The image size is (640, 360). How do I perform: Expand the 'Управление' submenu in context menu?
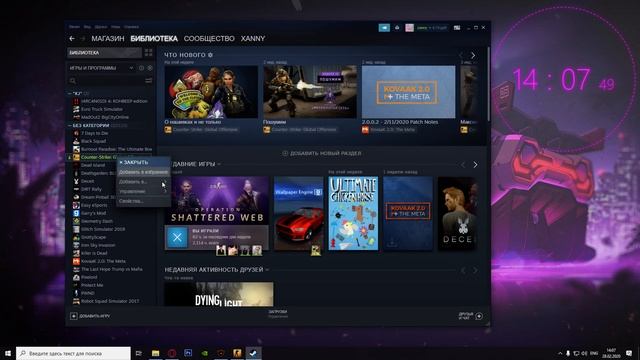143,191
